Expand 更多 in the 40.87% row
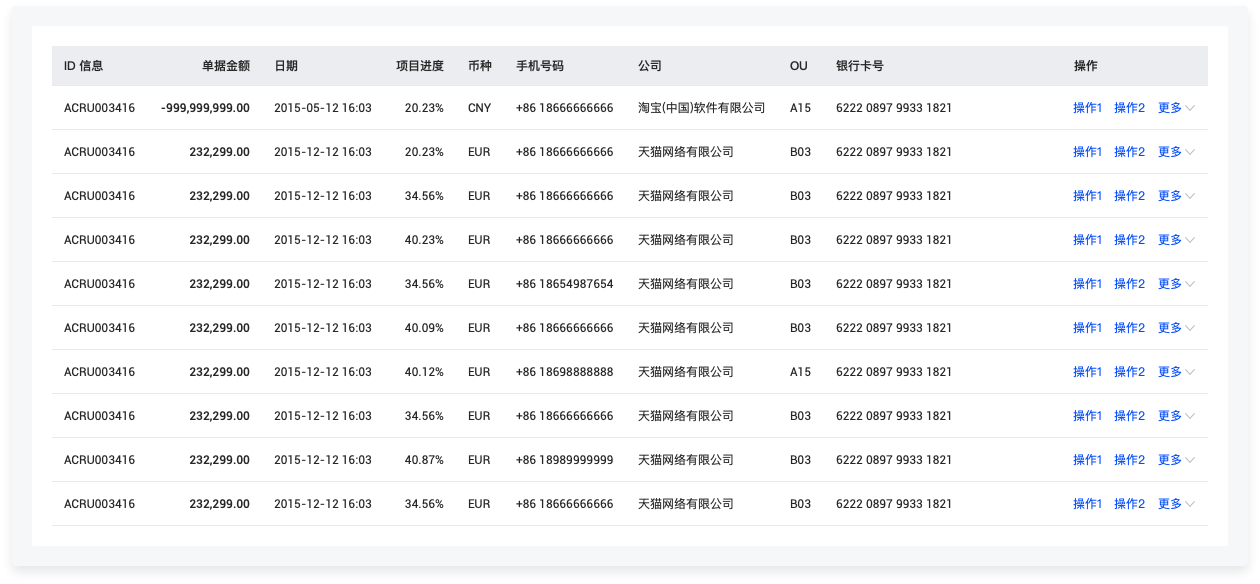This screenshot has width=1260, height=584. point(1176,460)
